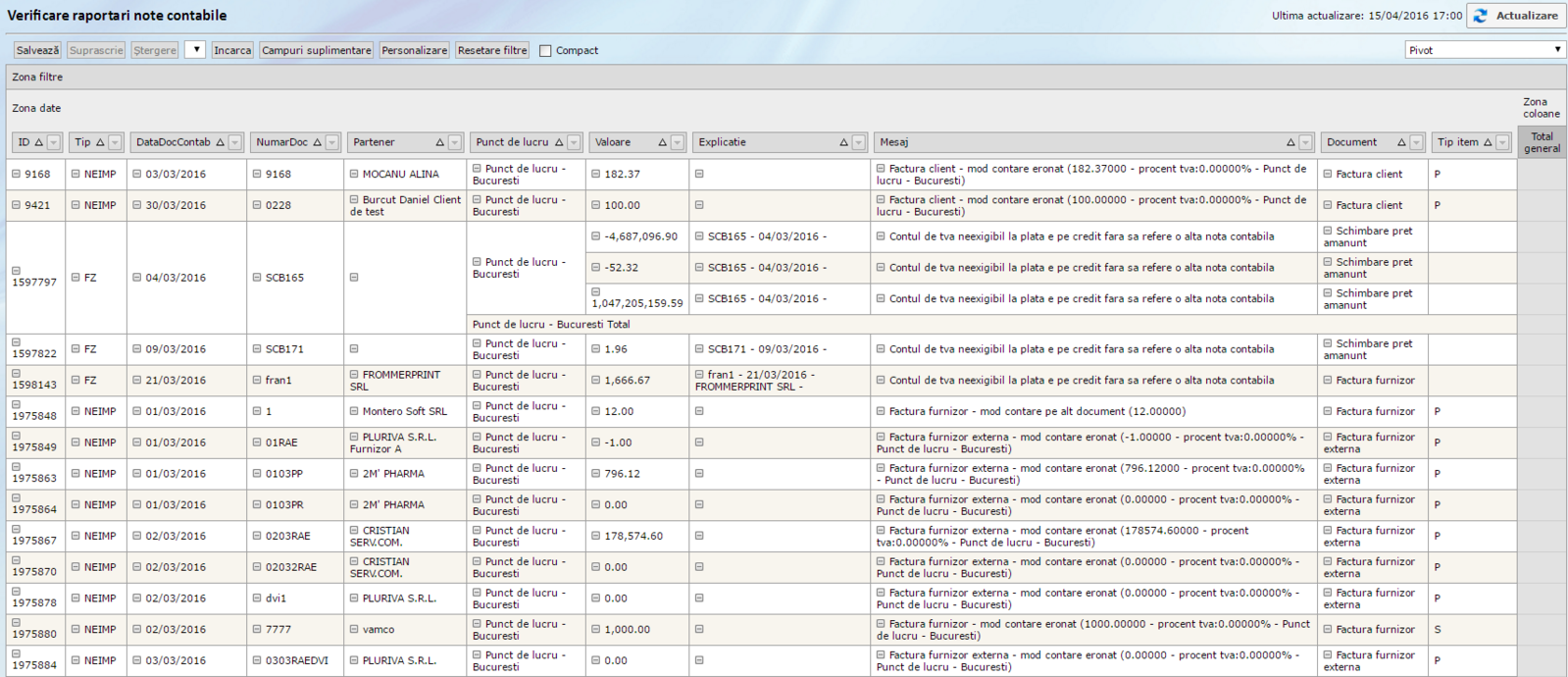Image resolution: width=1568 pixels, height=677 pixels.
Task: Click the sort triangle in the Mesaj header
Action: (1290, 142)
